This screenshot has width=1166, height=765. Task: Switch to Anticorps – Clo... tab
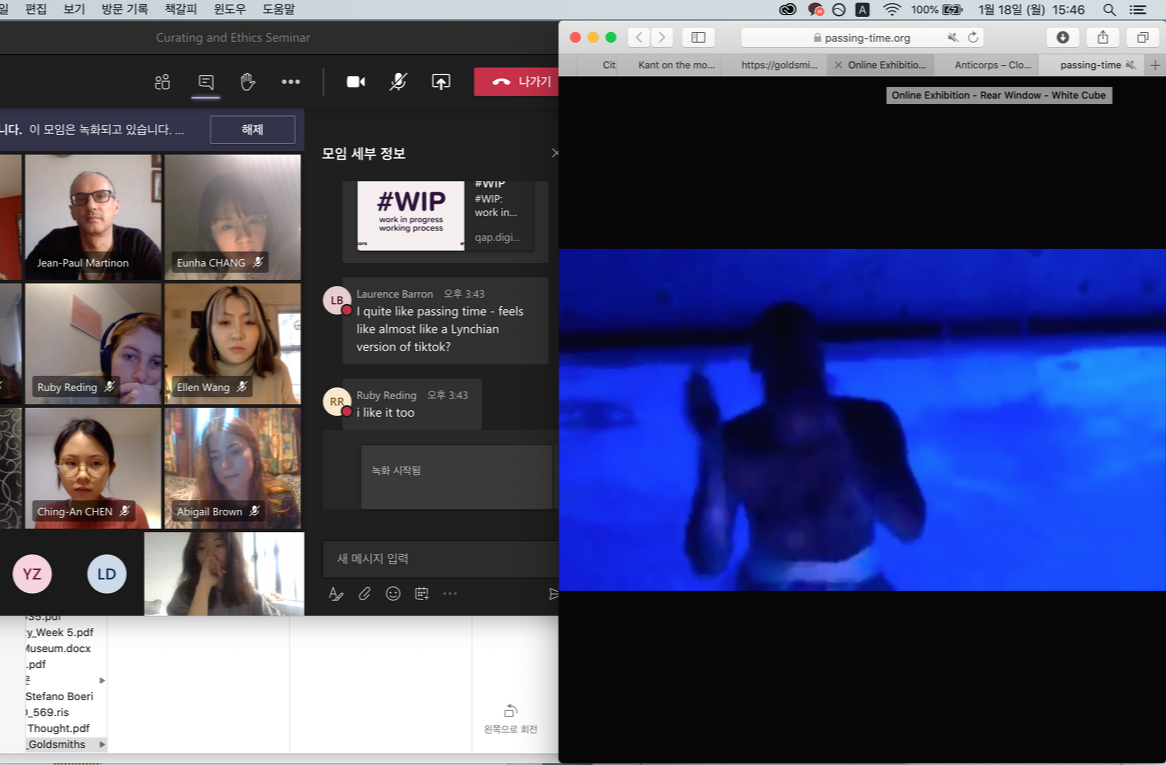pos(993,65)
